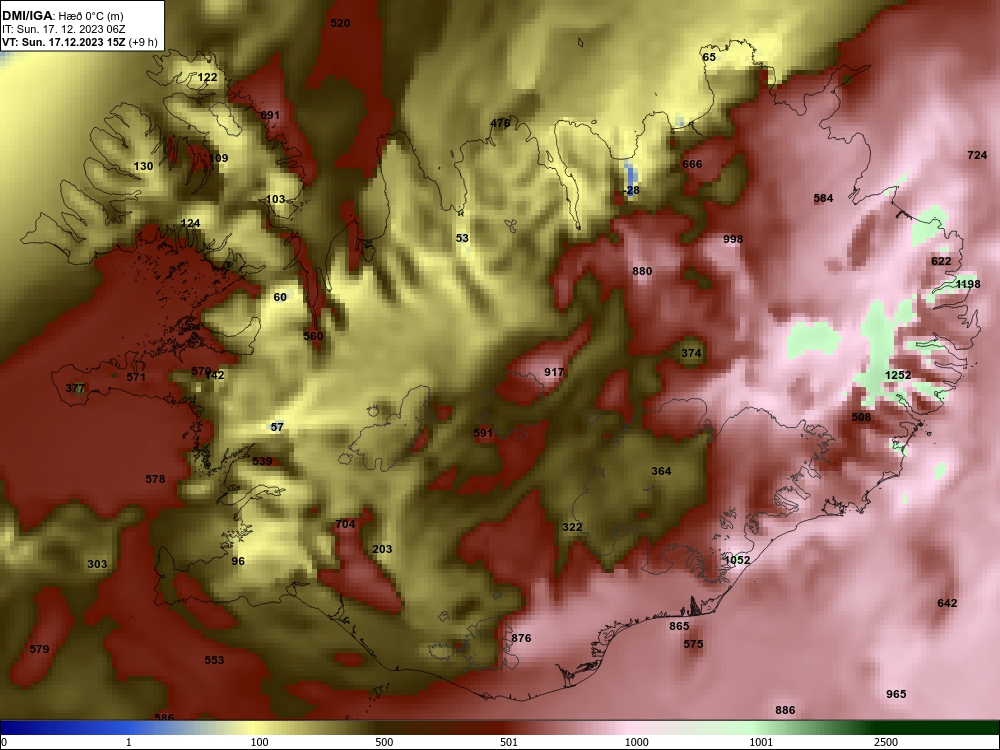Click the 575 value label
1000x750 pixels.
click(693, 644)
